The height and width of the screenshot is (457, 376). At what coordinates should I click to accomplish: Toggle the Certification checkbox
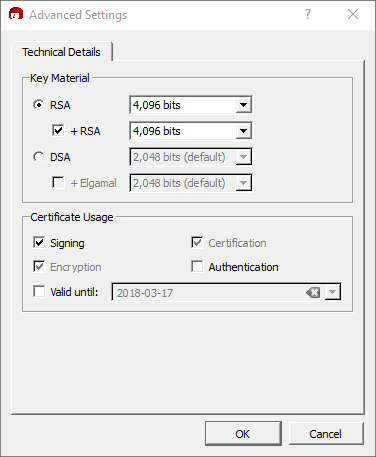pos(197,242)
